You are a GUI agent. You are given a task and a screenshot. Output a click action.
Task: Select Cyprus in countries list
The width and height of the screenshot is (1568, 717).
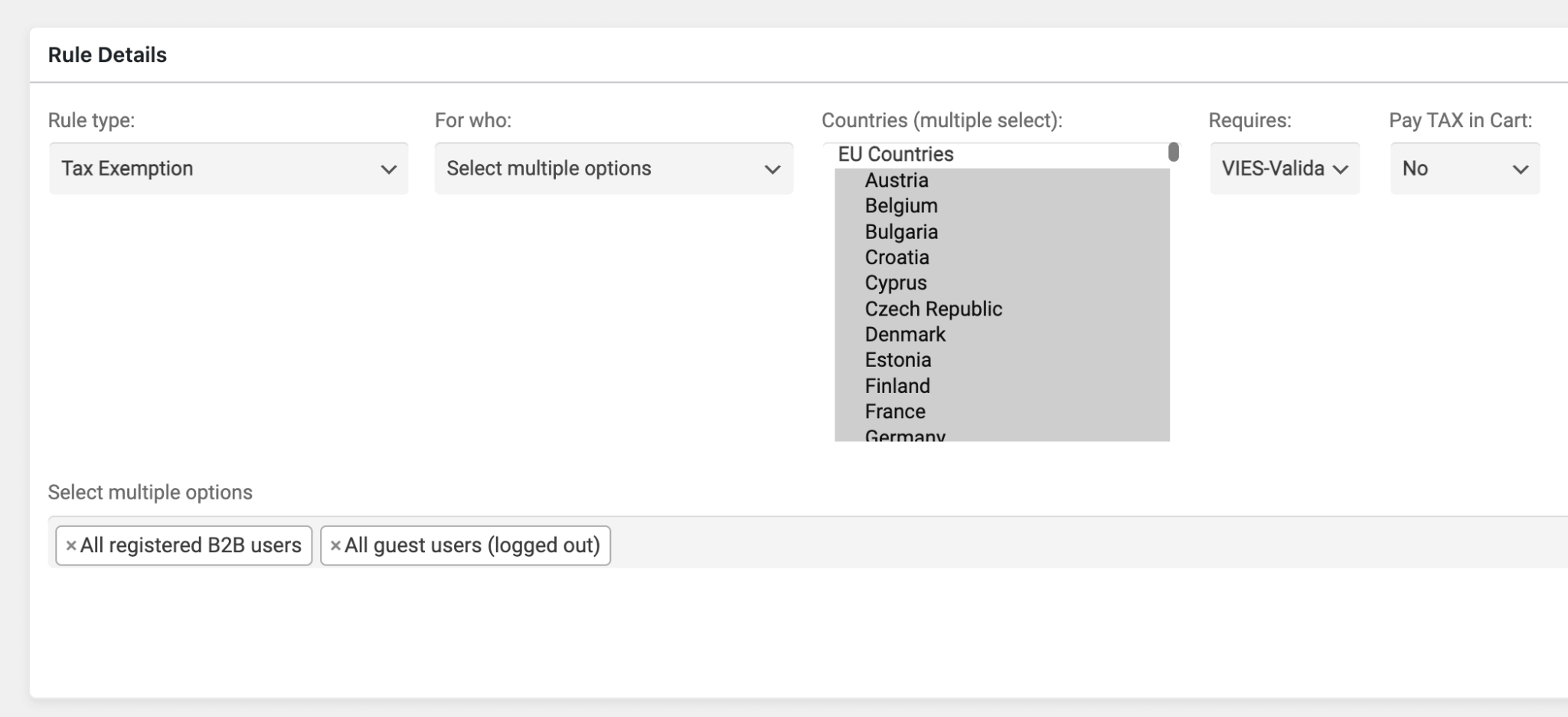click(896, 283)
